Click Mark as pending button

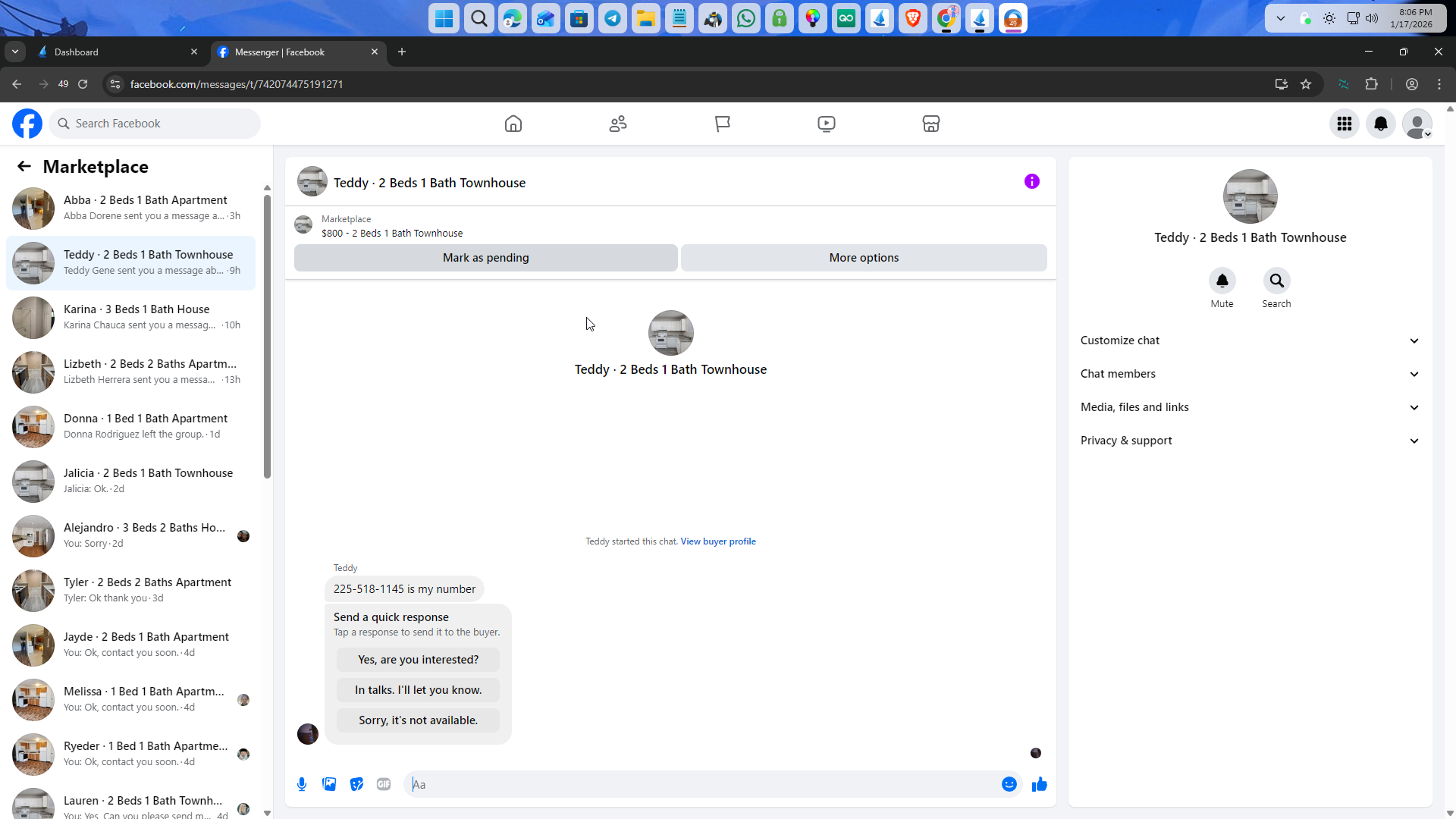tap(485, 258)
